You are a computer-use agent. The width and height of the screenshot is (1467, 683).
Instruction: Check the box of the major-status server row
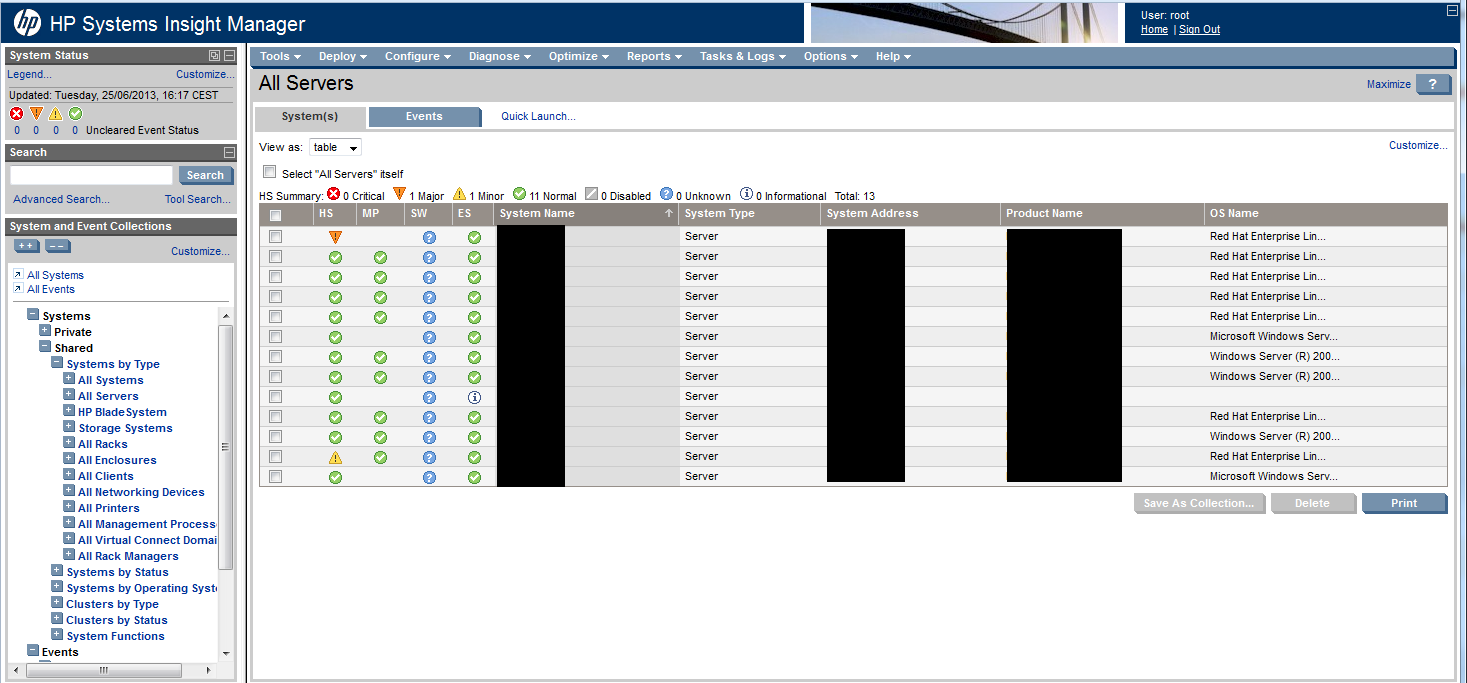tap(276, 237)
